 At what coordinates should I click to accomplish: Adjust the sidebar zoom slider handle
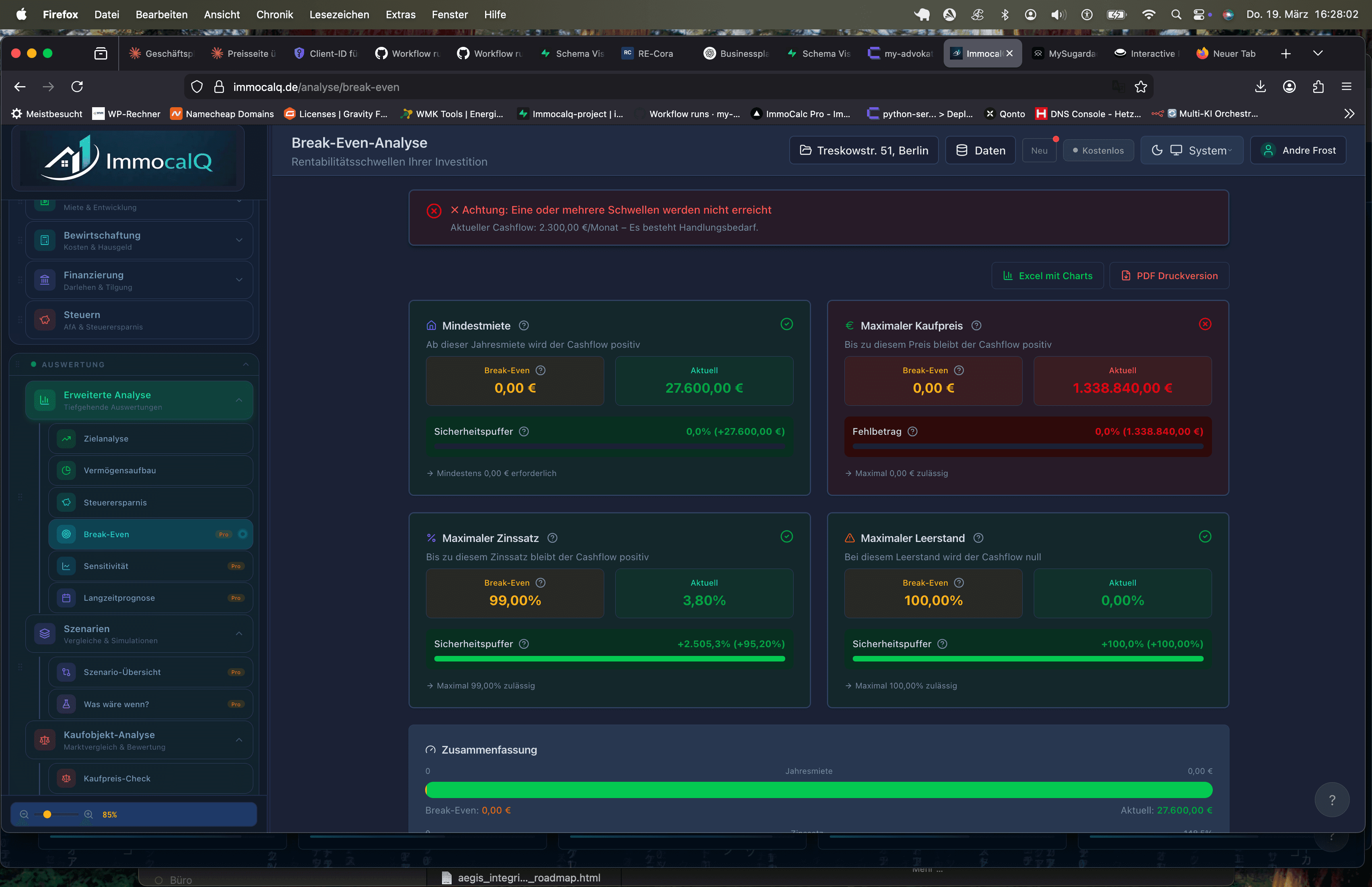47,814
